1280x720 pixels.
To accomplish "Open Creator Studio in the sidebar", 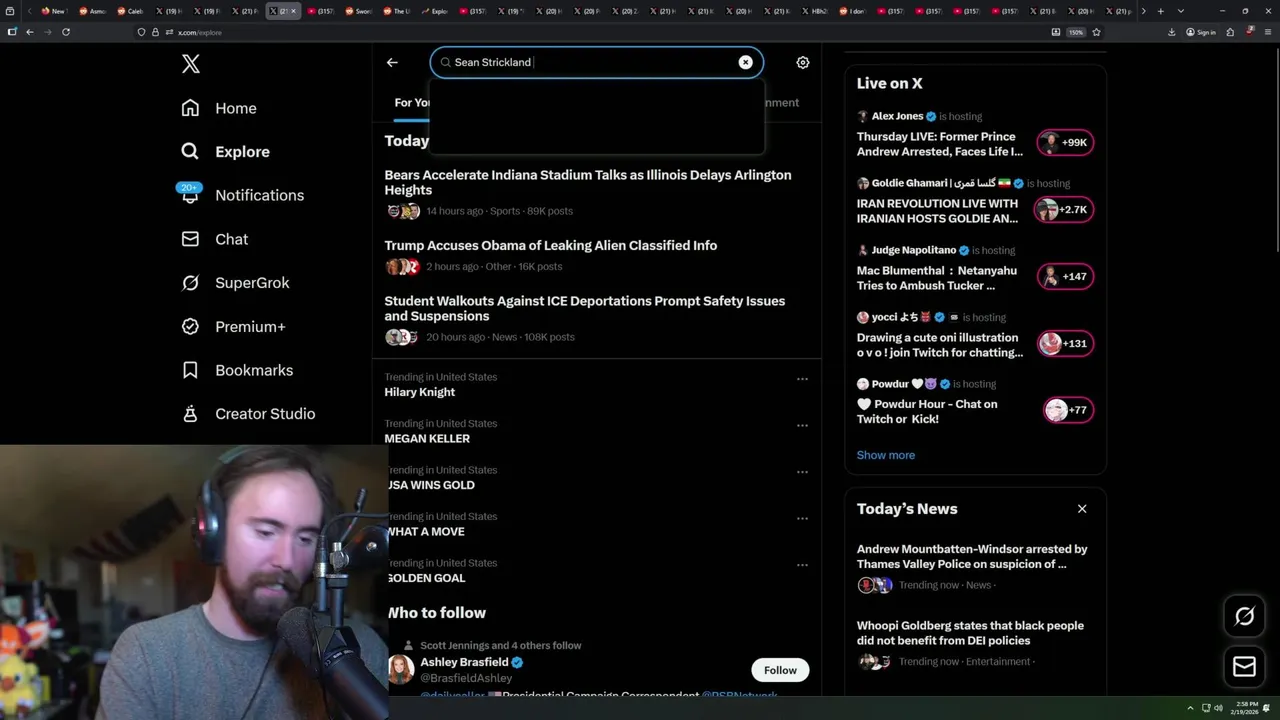I will [248, 414].
